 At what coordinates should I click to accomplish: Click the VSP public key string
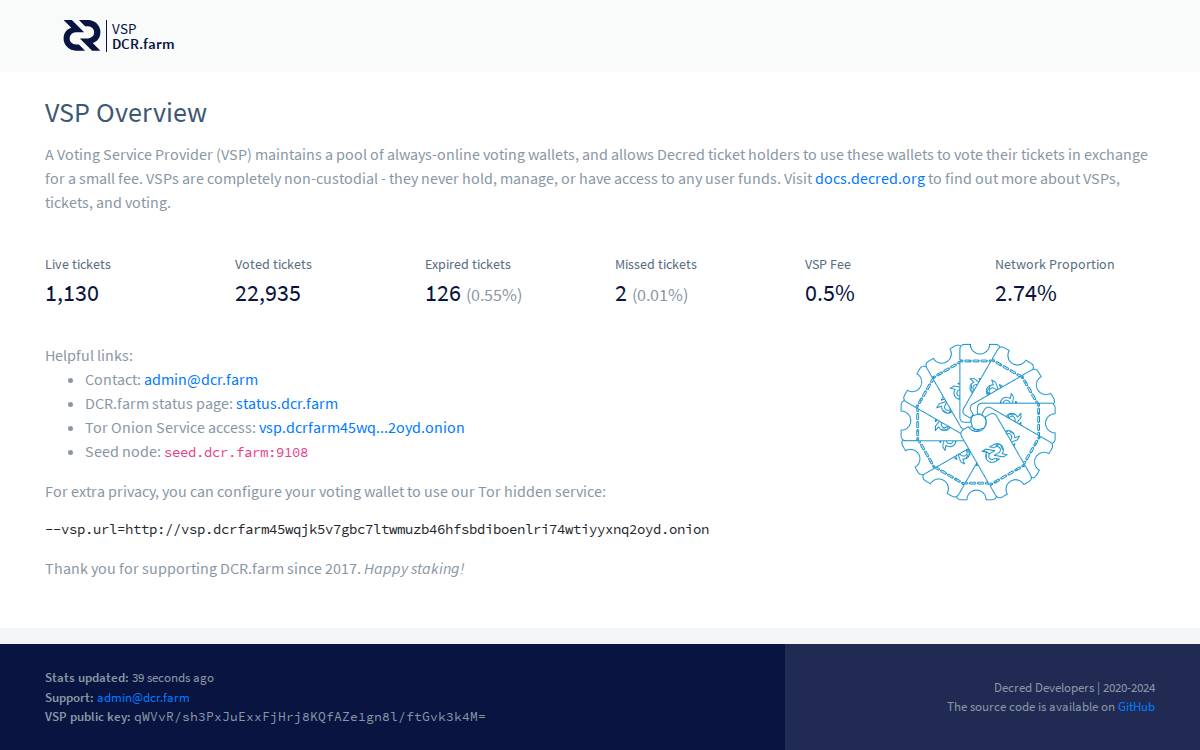pos(310,717)
